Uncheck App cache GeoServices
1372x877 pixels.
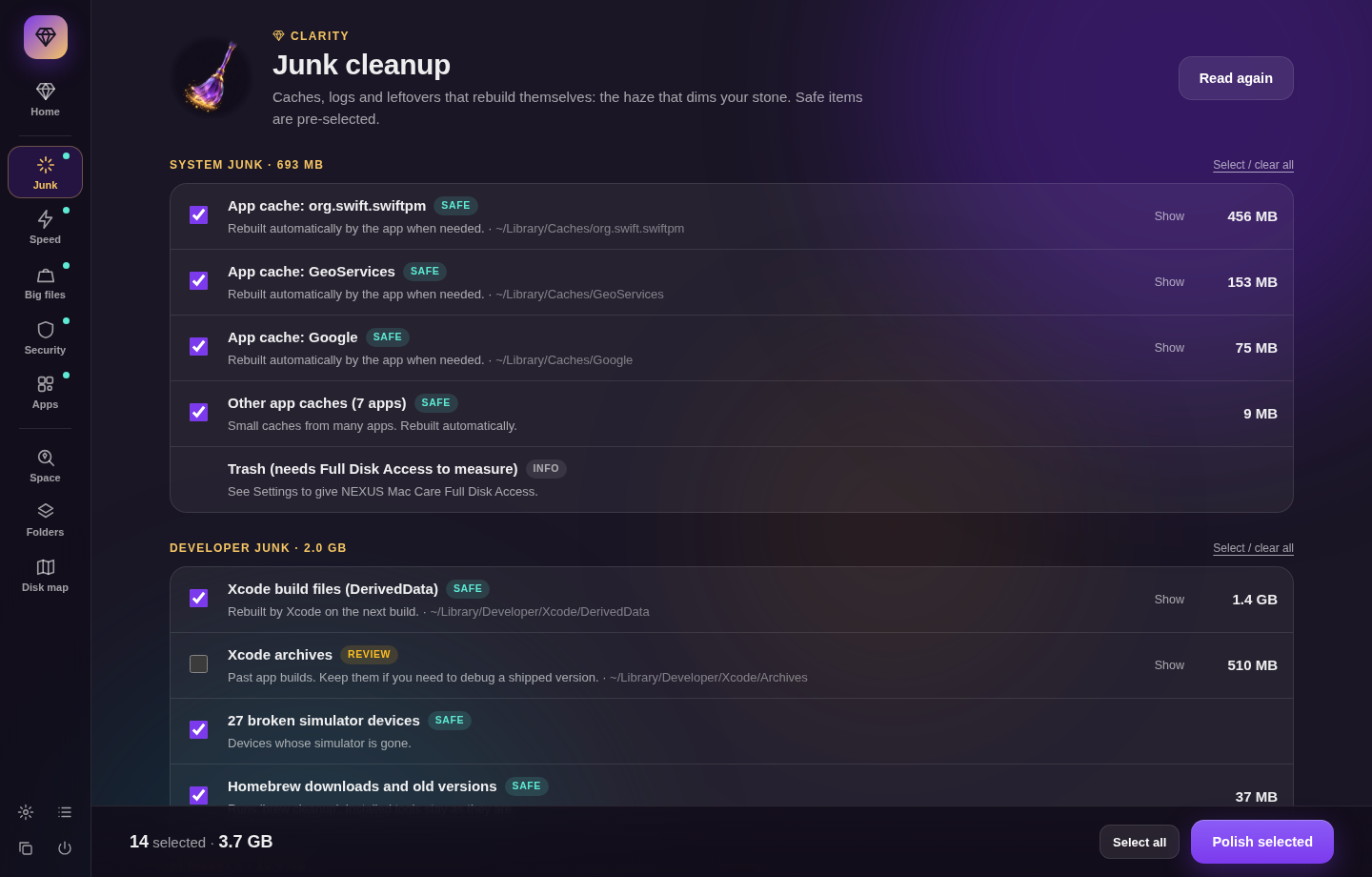coord(198,280)
